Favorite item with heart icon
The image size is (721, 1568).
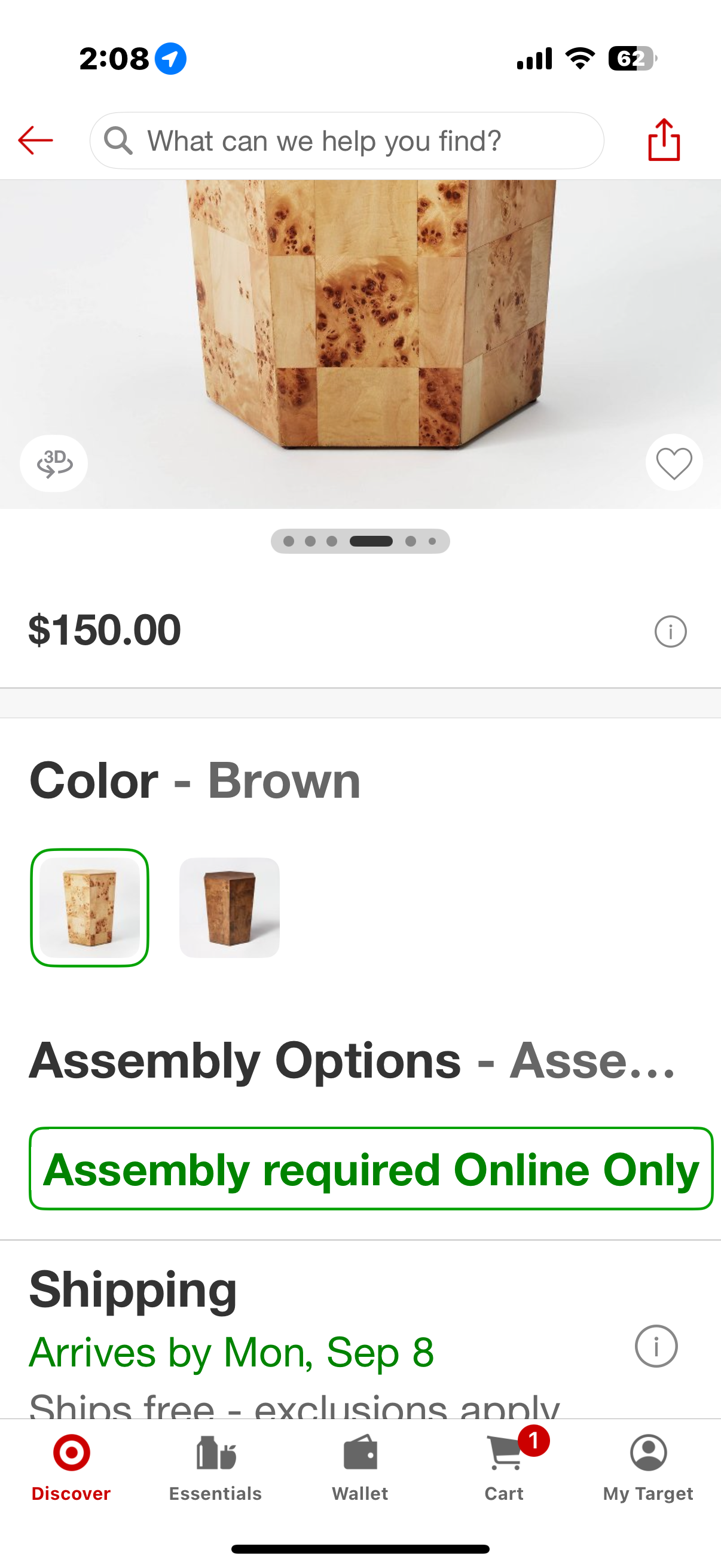coord(674,463)
